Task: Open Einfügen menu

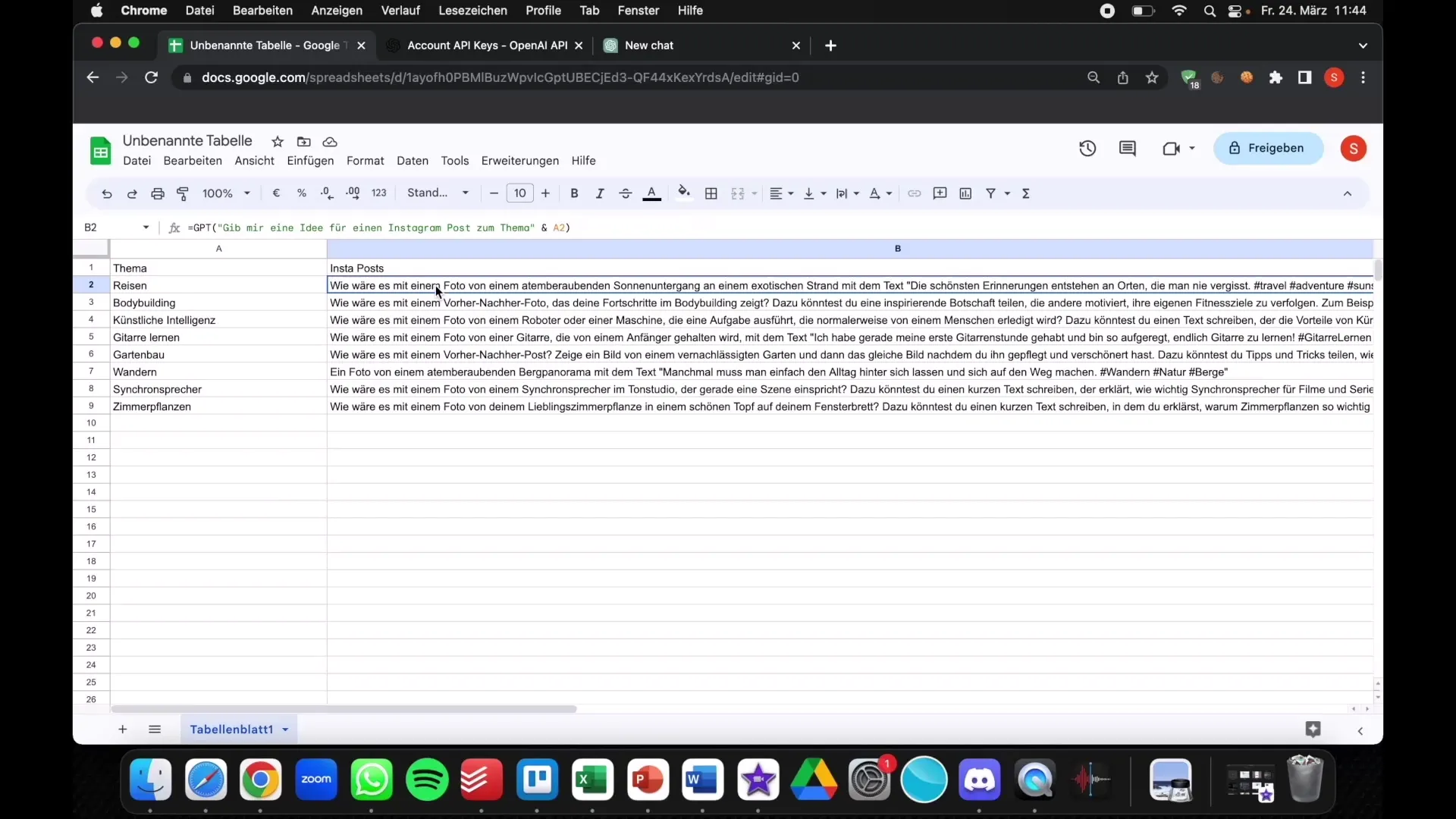Action: 310,161
